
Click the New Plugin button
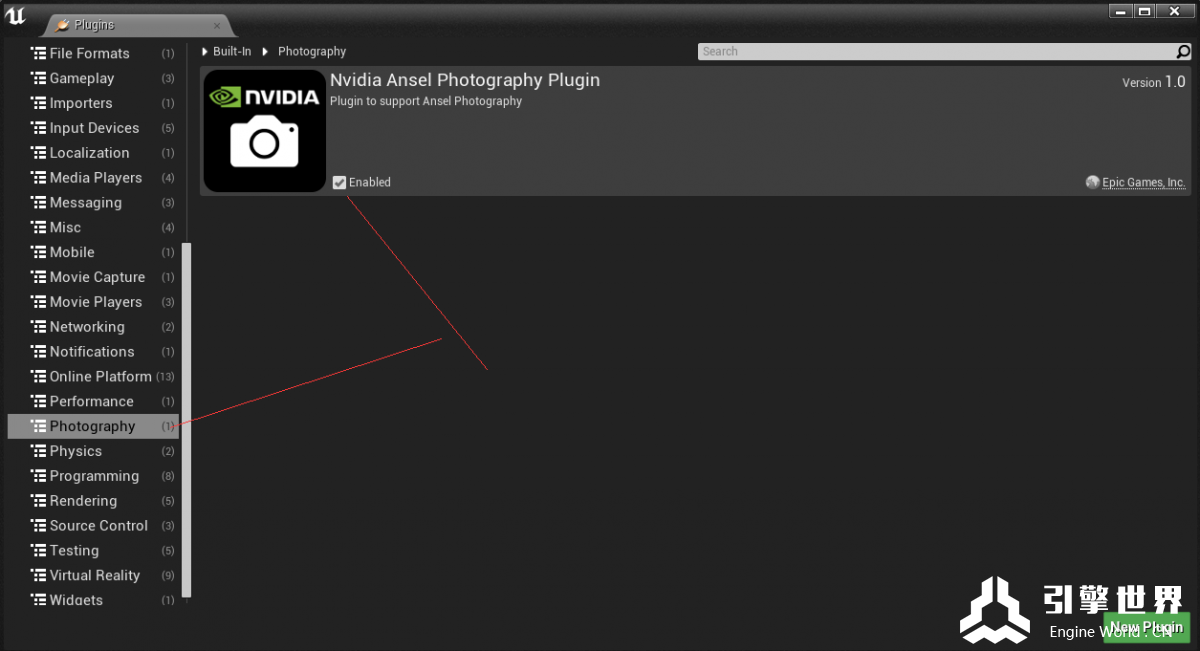pyautogui.click(x=1146, y=627)
